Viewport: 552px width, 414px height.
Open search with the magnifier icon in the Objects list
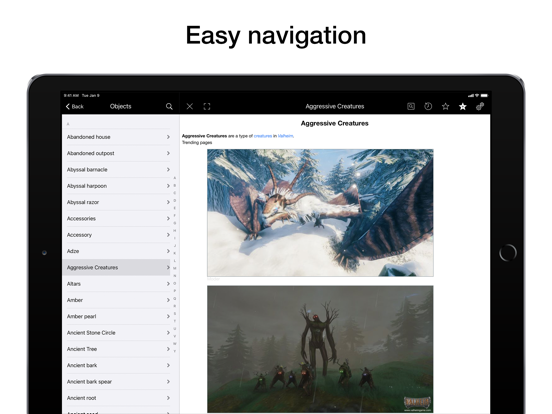point(169,106)
